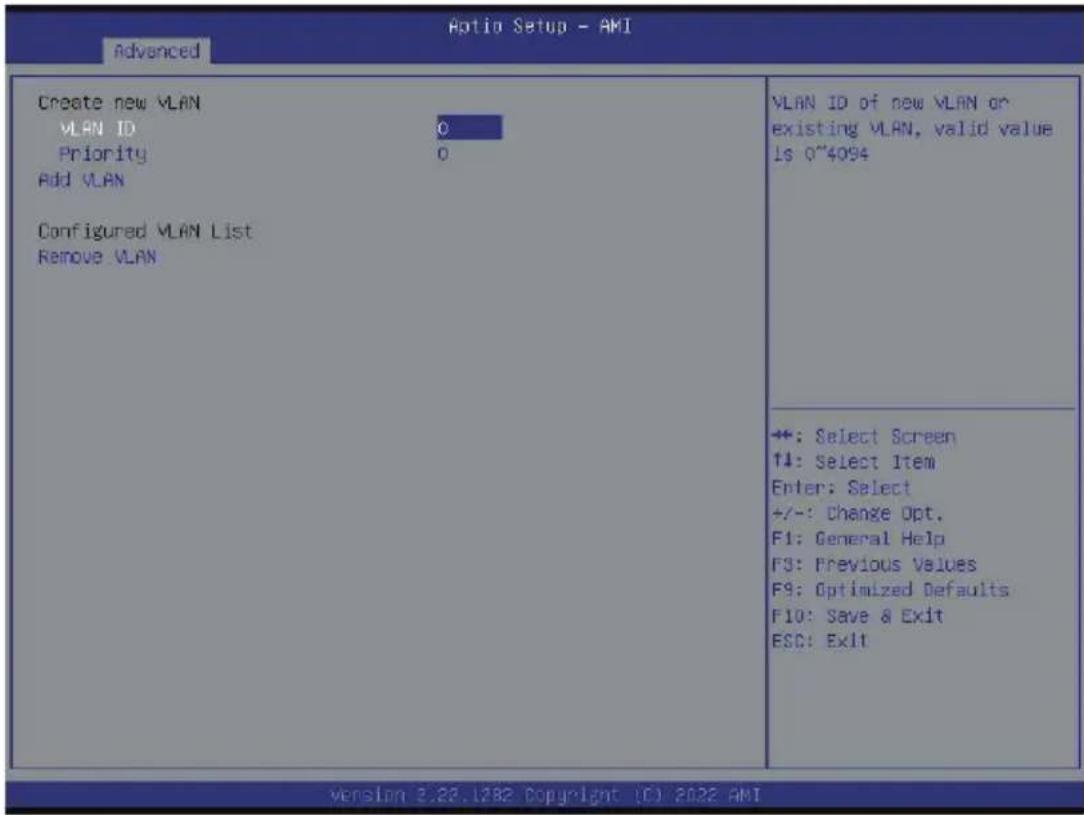Click the Aptio Setup - AMI title
Viewport: 1084px width, 815px height.
click(540, 26)
